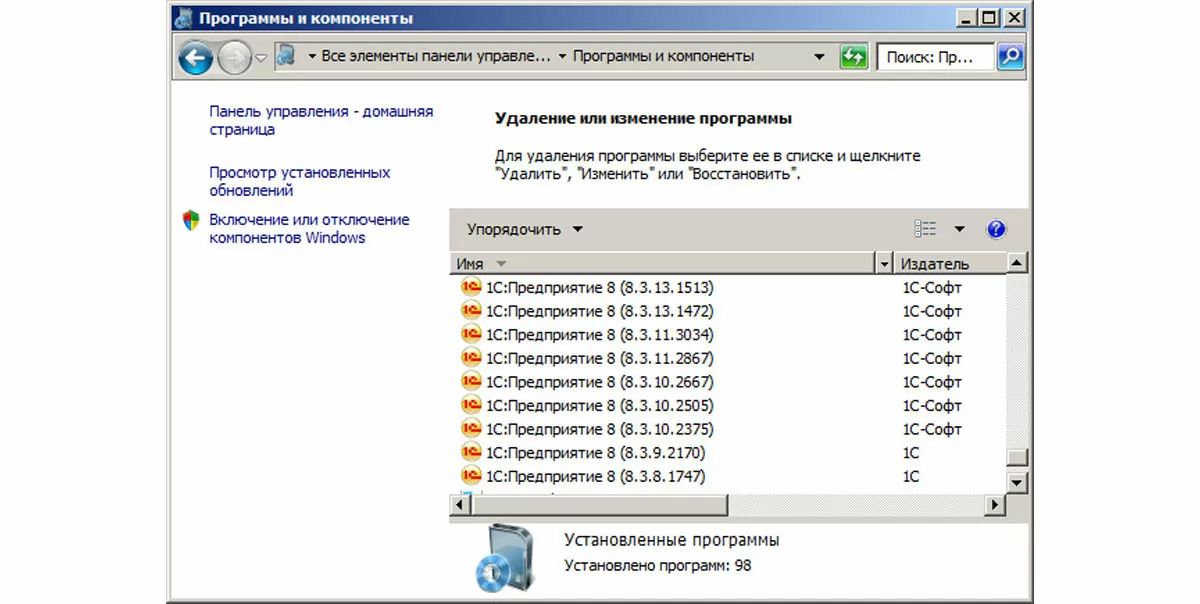Click the vertical scrollbar down arrow
Image resolution: width=1200 pixels, height=604 pixels.
point(1018,482)
